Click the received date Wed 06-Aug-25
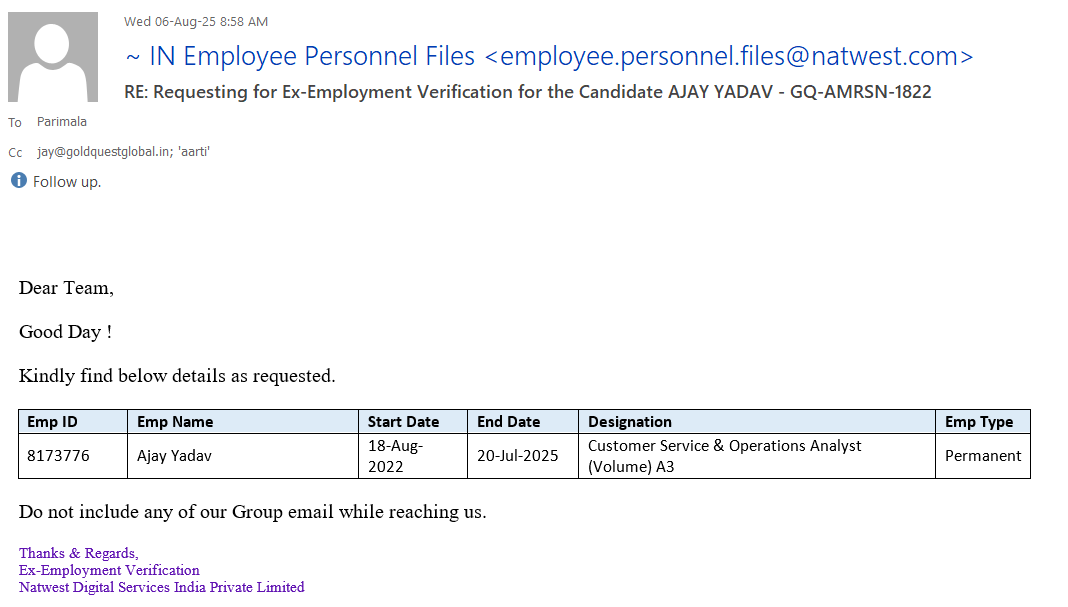This screenshot has width=1068, height=607. (x=196, y=22)
